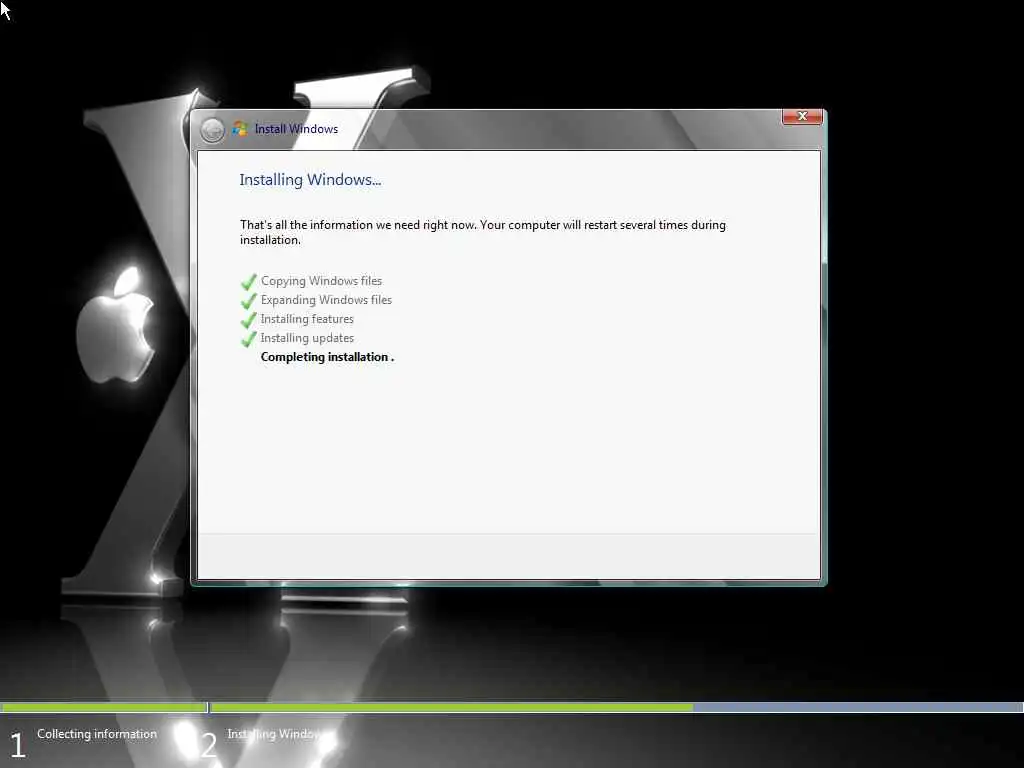Click the checkmark beside Installing updates
This screenshot has height=768, width=1024.
249,338
